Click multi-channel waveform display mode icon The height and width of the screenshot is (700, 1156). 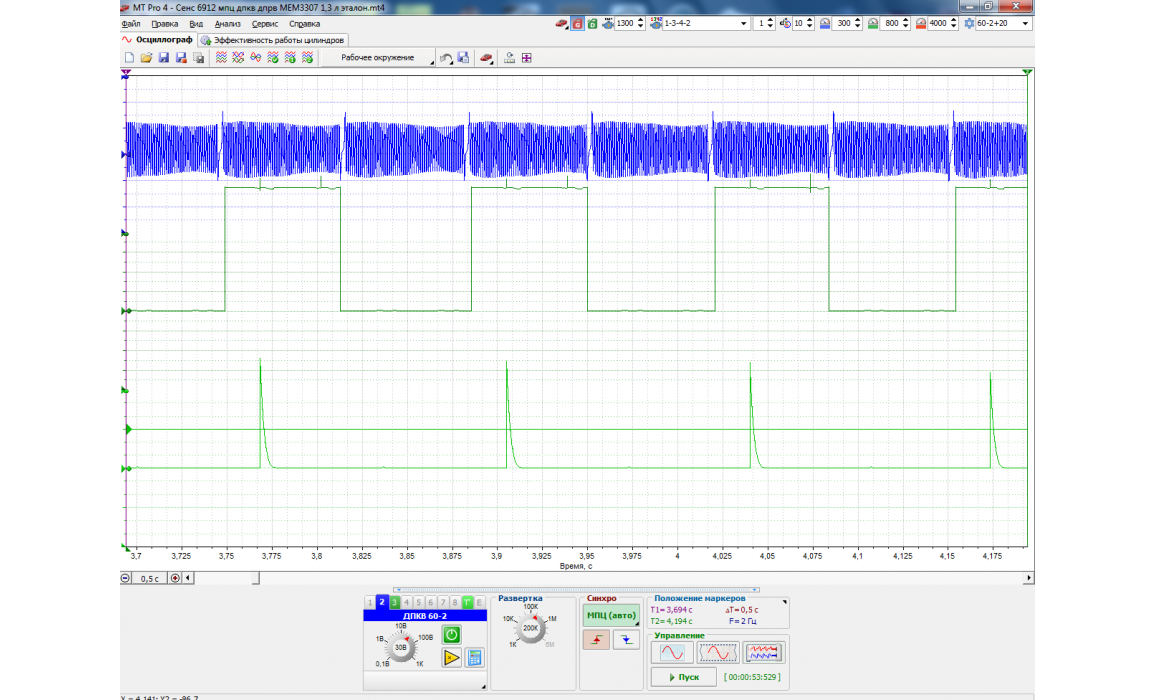point(764,653)
